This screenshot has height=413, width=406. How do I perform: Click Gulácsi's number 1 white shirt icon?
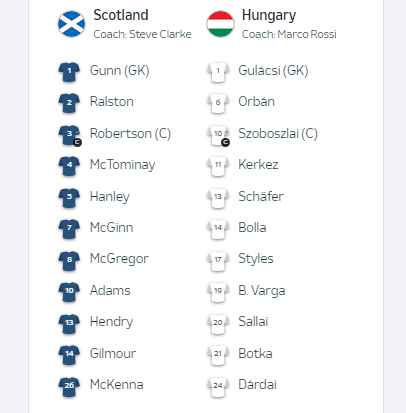click(x=218, y=72)
